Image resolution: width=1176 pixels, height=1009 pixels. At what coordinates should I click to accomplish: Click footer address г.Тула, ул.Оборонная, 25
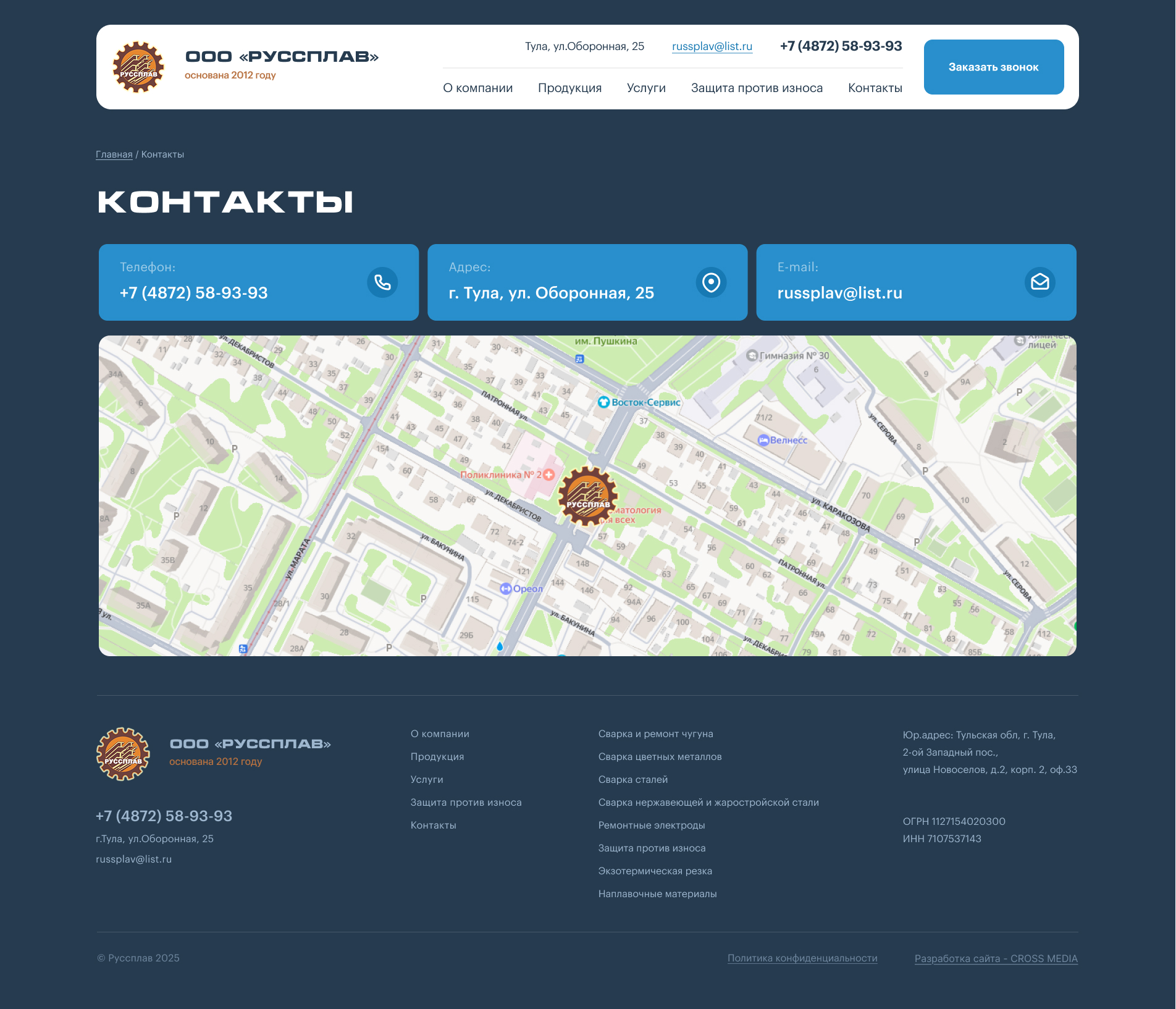point(155,839)
